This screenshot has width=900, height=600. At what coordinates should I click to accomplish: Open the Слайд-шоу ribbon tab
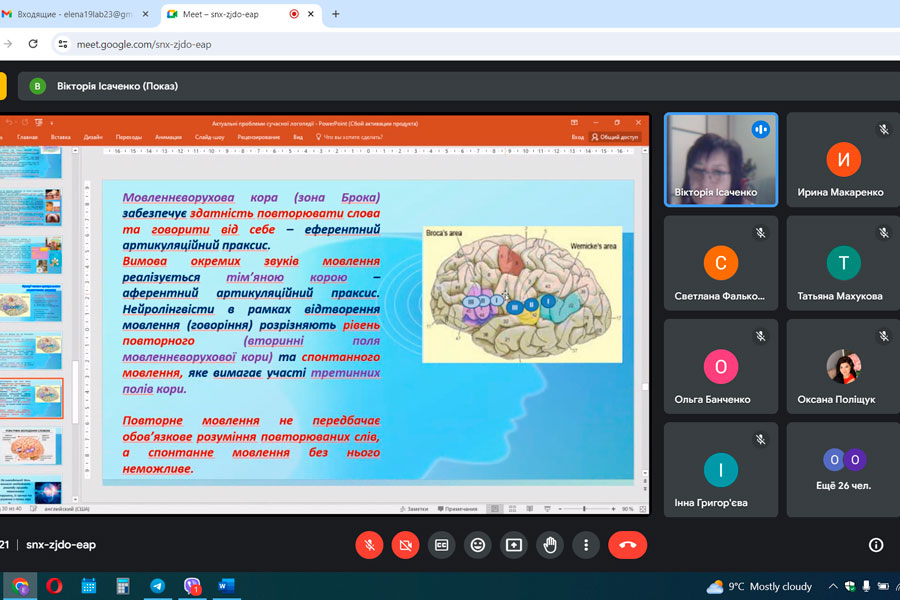(210, 137)
